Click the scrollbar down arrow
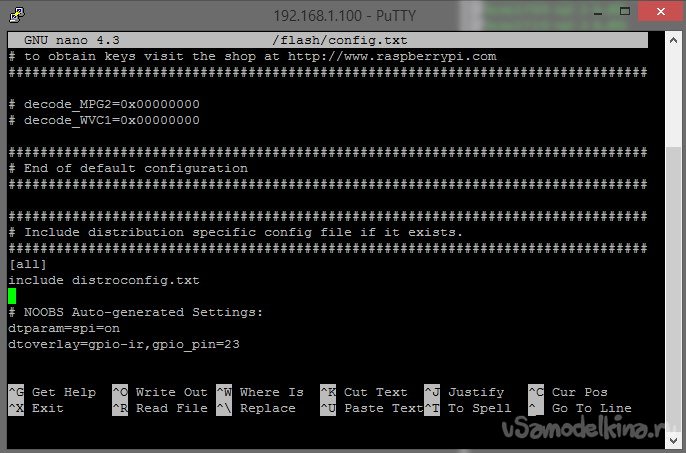This screenshot has width=686, height=453. pos(673,439)
